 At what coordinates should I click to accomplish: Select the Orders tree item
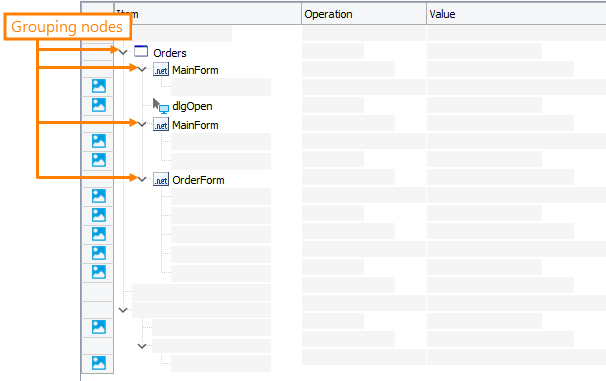170,53
